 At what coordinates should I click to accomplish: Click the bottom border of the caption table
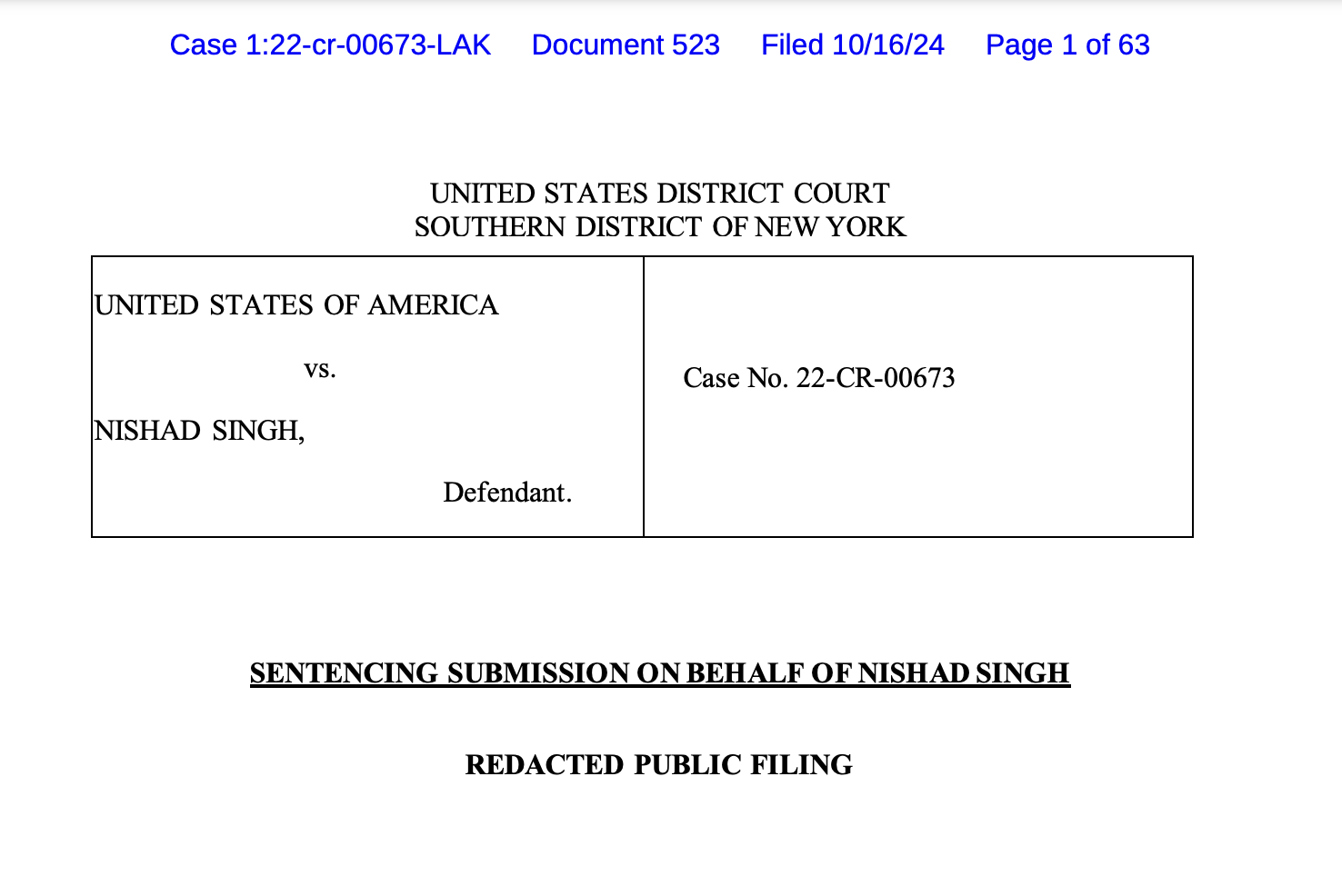coord(642,537)
